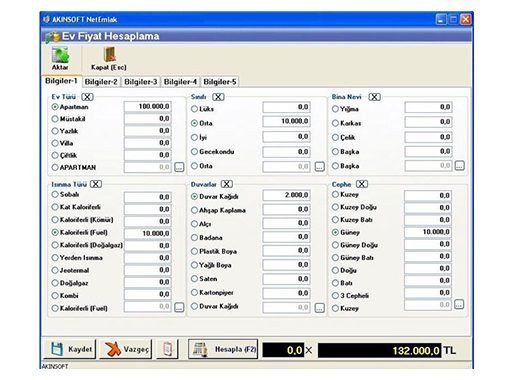Open ellipsis button in Isınma Türü last row
510x380 pixels.
pos(179,307)
